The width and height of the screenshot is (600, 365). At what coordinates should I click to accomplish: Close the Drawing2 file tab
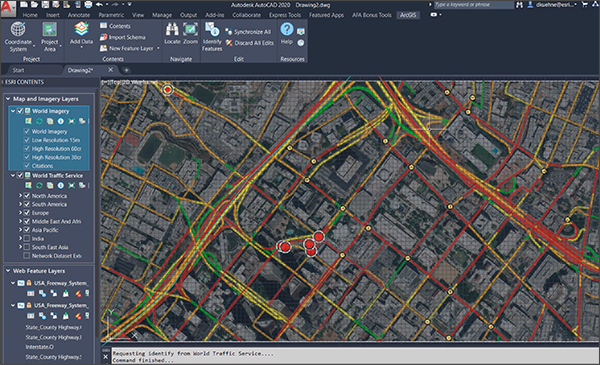[110, 70]
